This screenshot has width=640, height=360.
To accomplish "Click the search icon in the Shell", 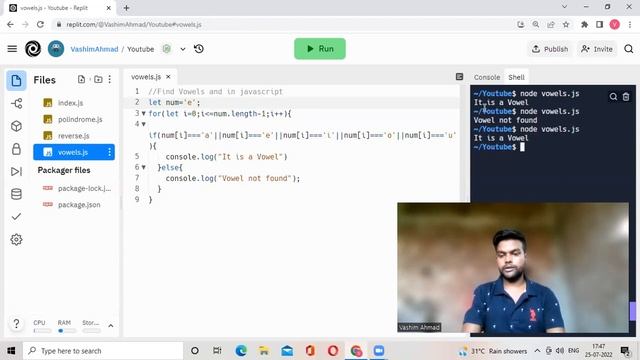I will click(613, 97).
